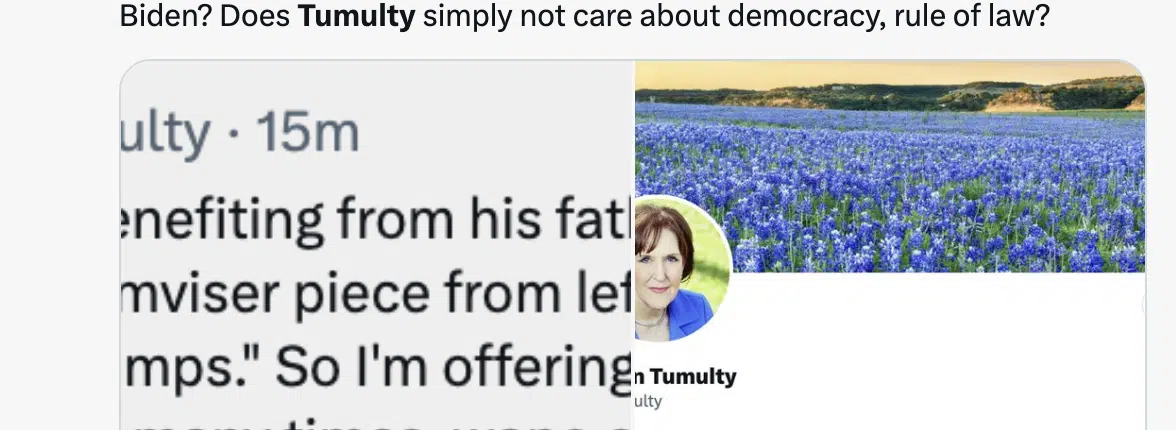Click the green hills on the banner horizon
This screenshot has width=1176, height=430.
click(890, 96)
